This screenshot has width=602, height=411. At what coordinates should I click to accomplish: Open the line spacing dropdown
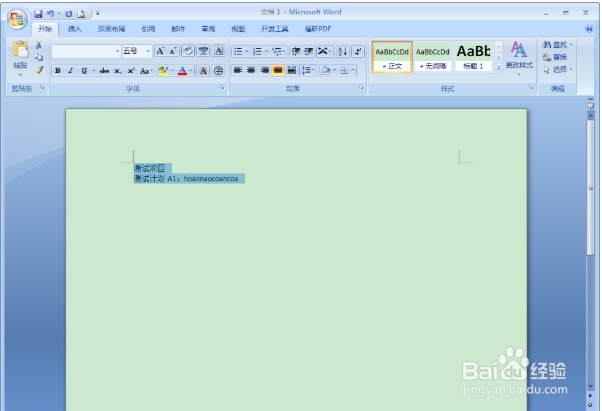coord(308,70)
